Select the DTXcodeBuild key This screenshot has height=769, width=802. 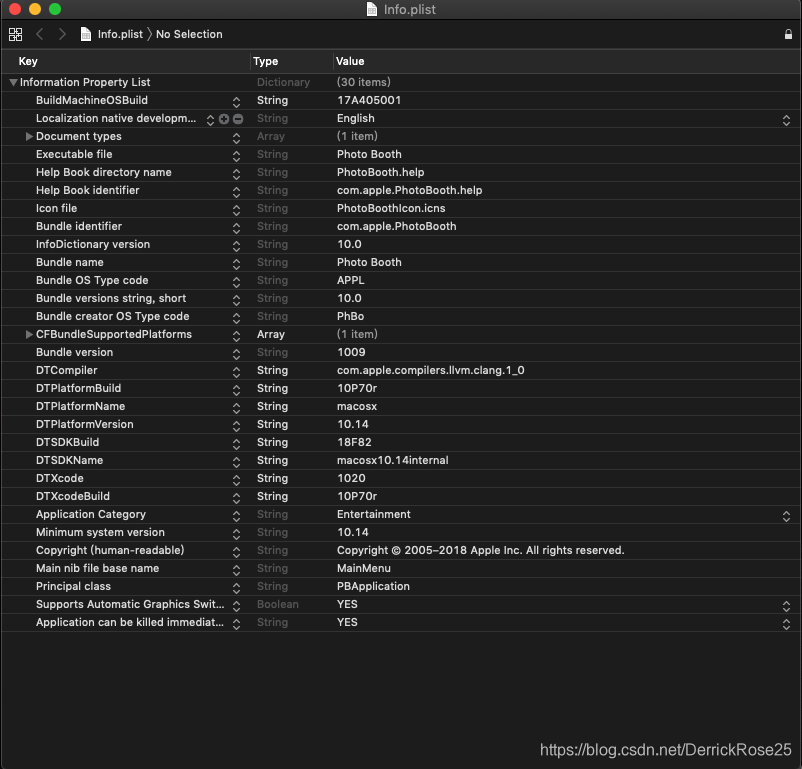click(73, 496)
